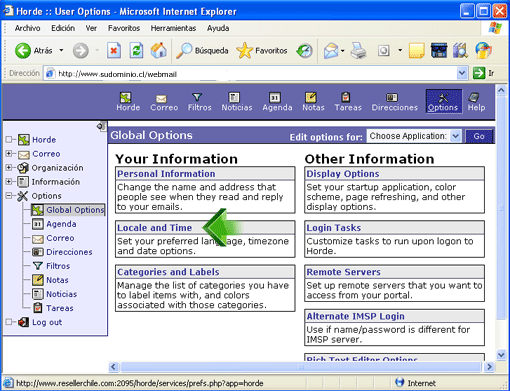
Task: Click the Mail envelope toolbar icon
Action: (x=331, y=51)
